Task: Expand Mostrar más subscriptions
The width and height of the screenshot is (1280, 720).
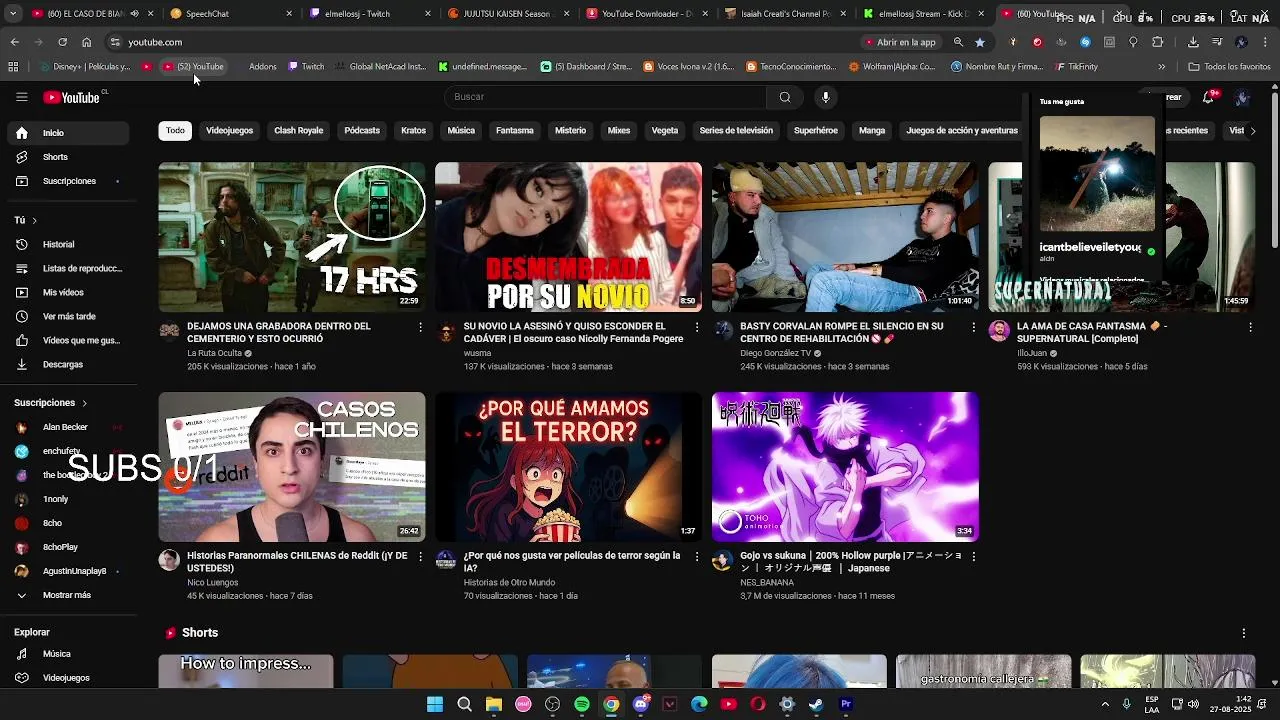Action: click(67, 595)
